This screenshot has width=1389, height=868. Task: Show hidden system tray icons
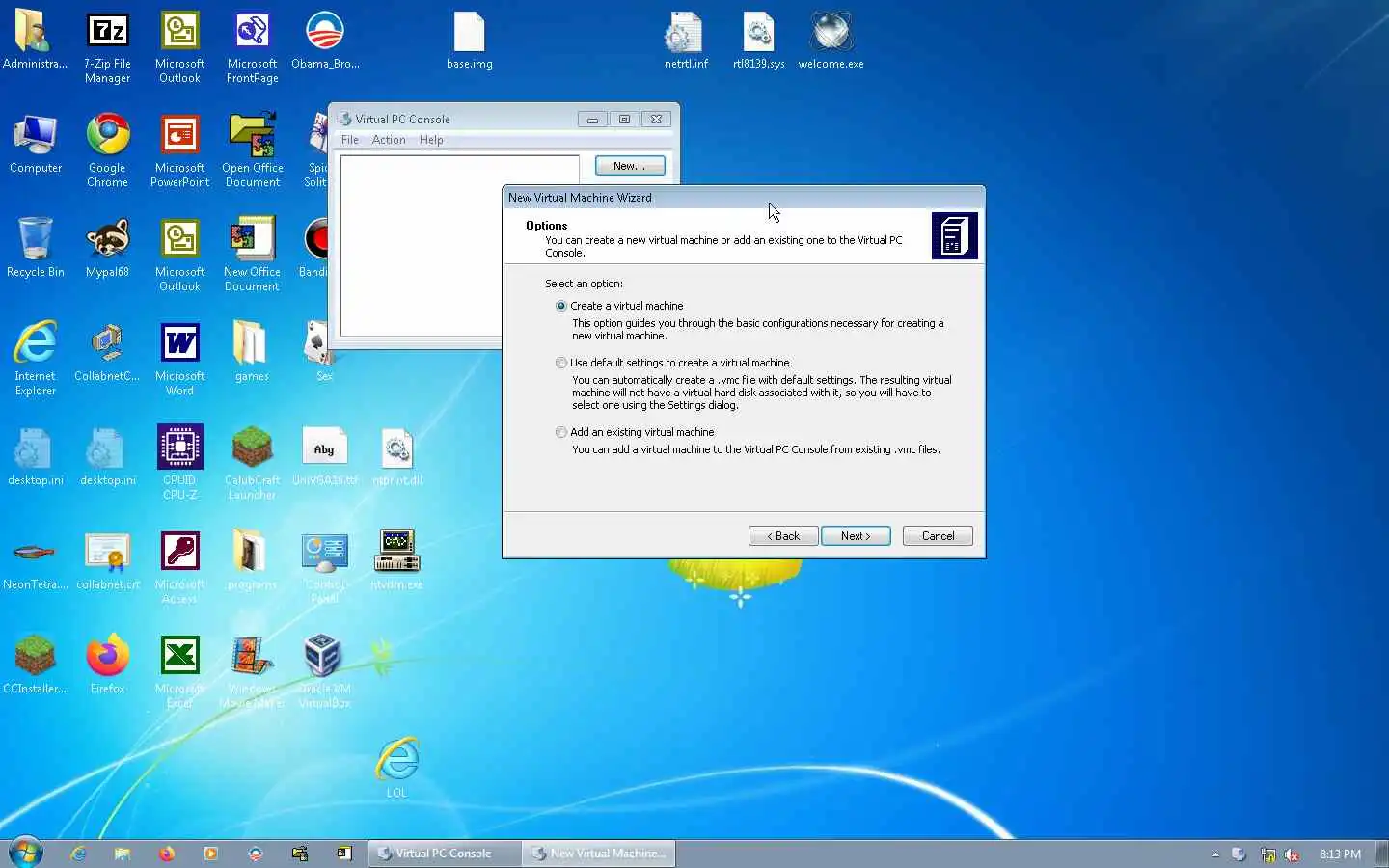tap(1215, 854)
